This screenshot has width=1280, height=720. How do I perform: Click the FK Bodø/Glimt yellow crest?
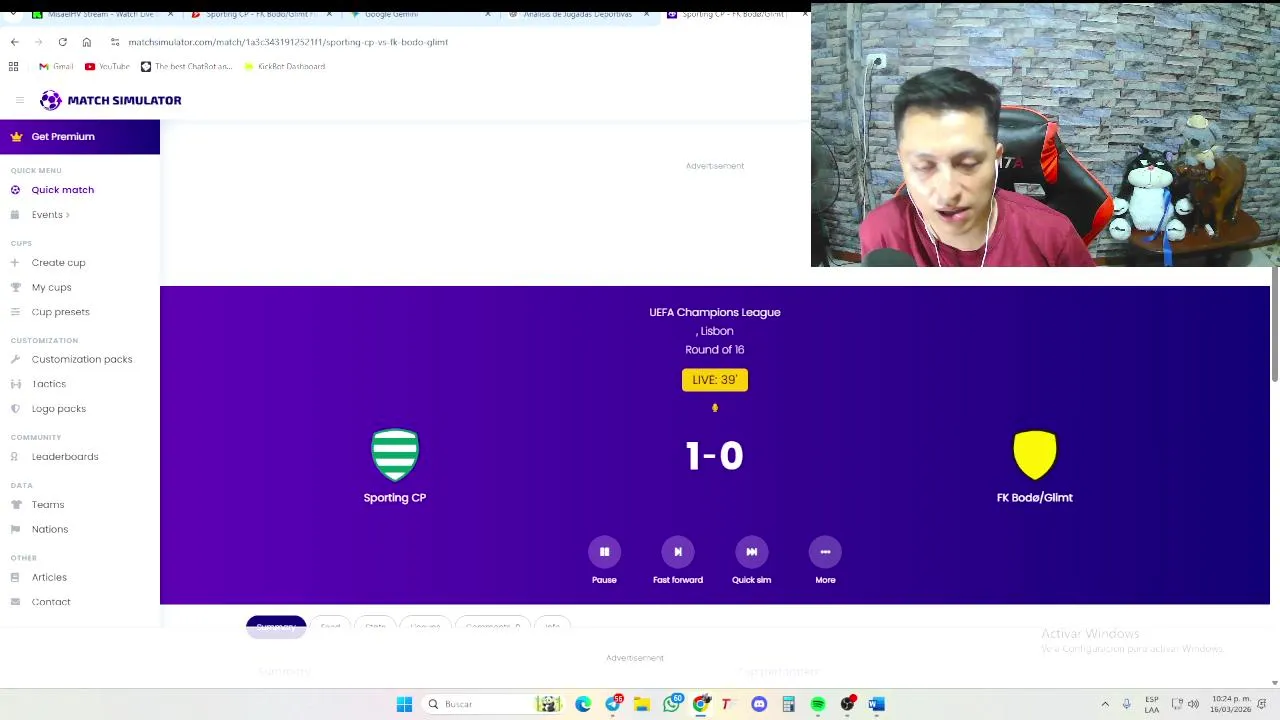(x=1035, y=455)
